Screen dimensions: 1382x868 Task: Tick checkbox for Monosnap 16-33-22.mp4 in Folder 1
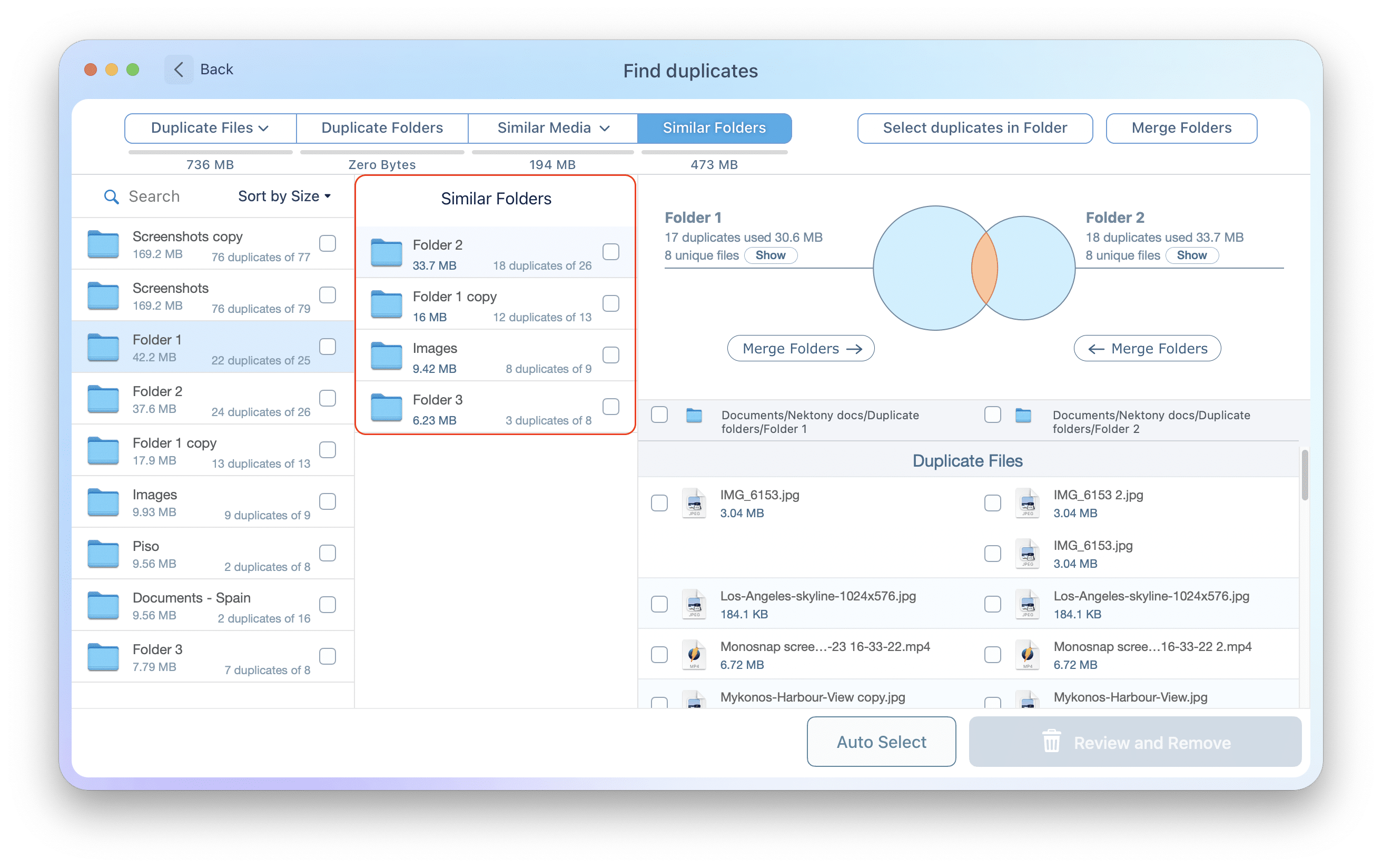click(x=659, y=655)
